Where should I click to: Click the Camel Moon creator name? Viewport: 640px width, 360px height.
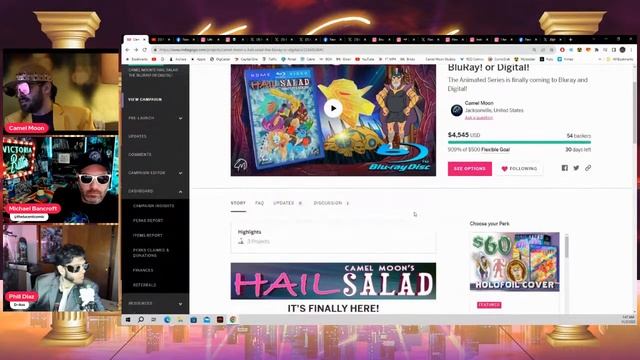point(479,103)
